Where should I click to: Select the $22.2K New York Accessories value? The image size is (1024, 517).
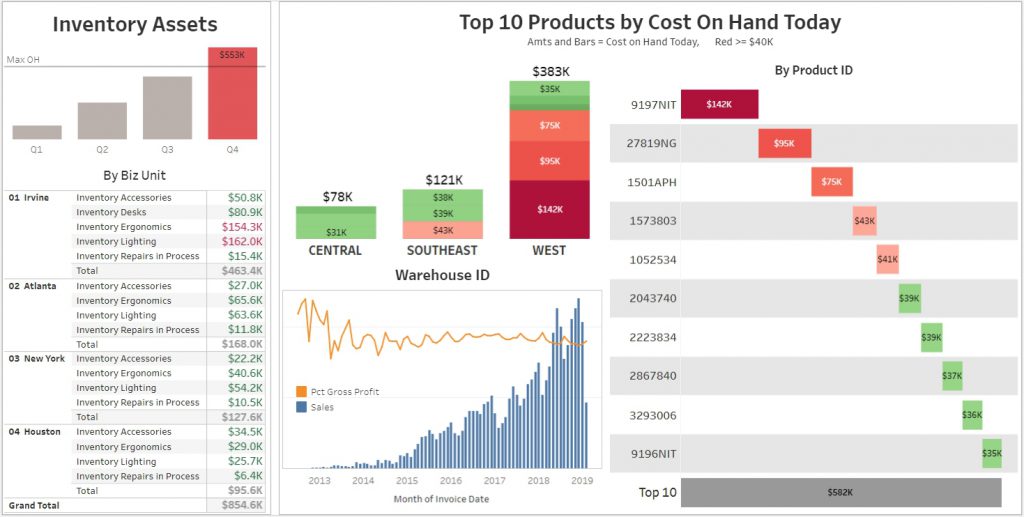coord(246,358)
